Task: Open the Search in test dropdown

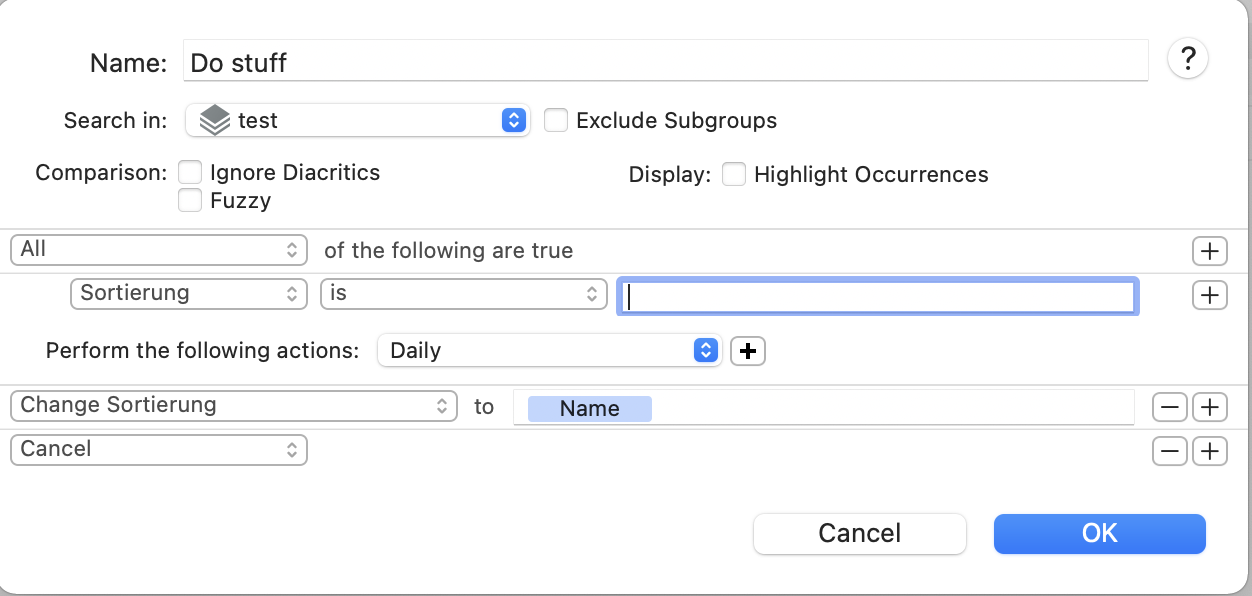Action: [358, 121]
